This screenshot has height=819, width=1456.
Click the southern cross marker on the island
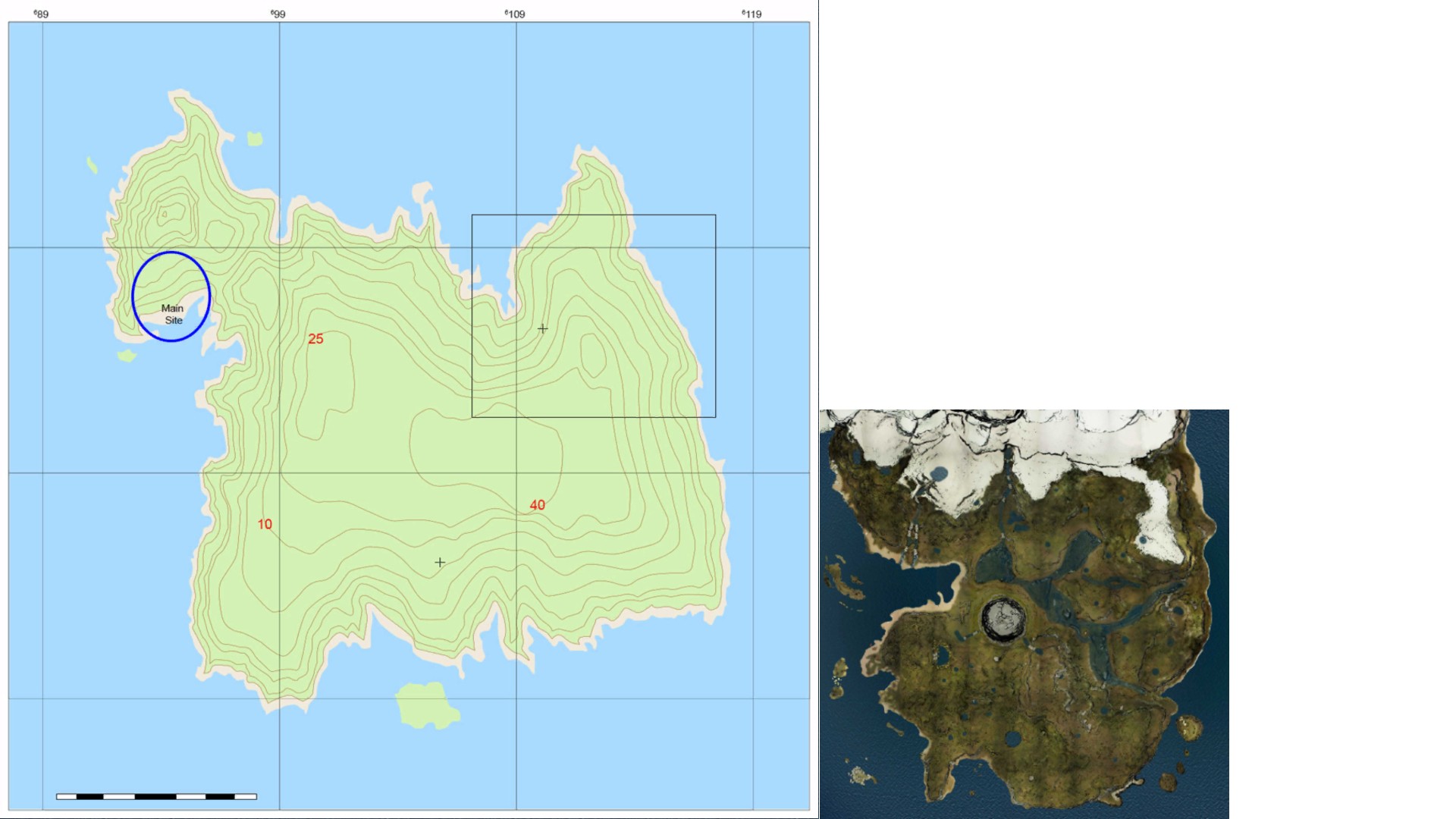click(x=440, y=562)
